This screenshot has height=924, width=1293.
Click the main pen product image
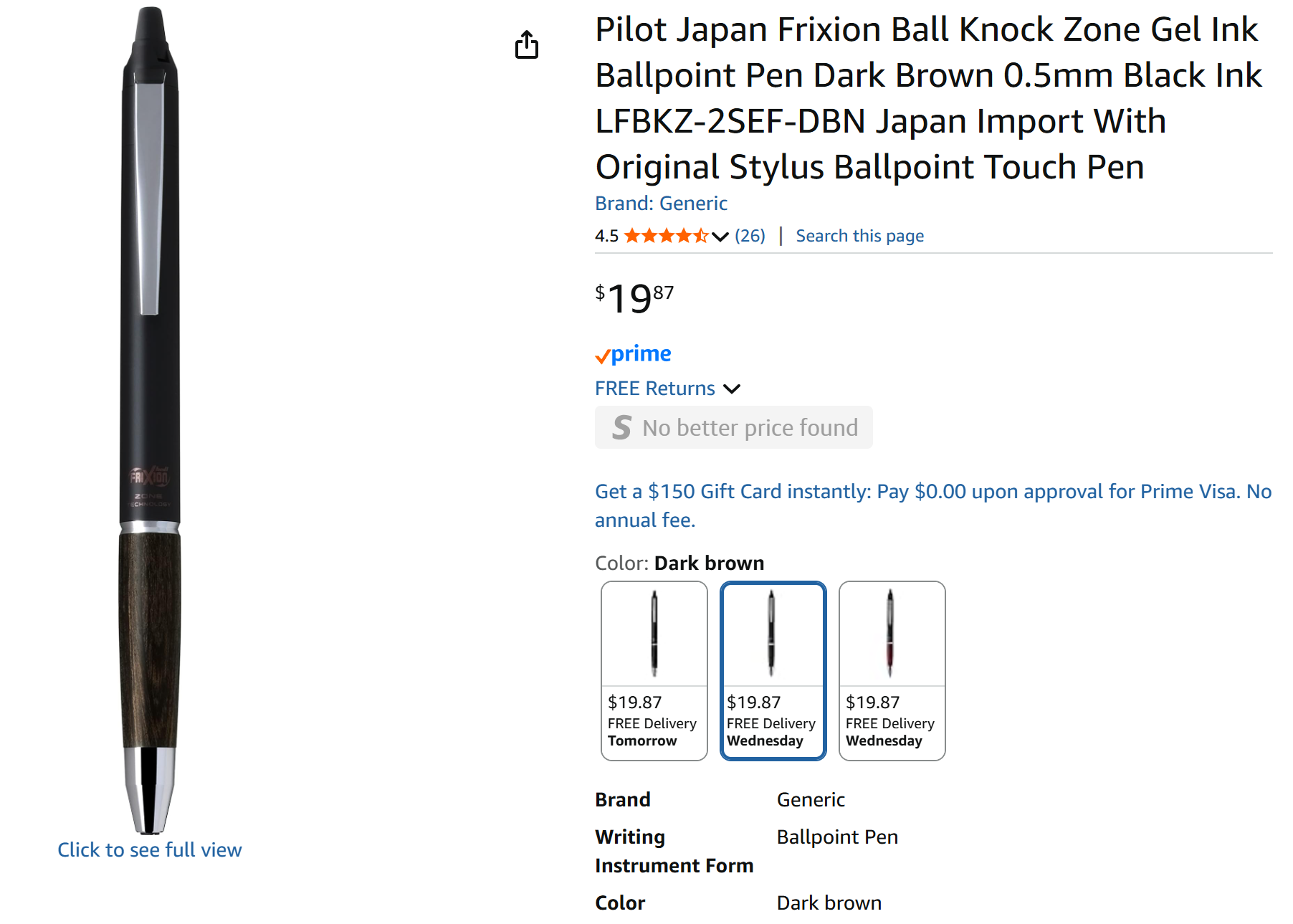[x=150, y=420]
